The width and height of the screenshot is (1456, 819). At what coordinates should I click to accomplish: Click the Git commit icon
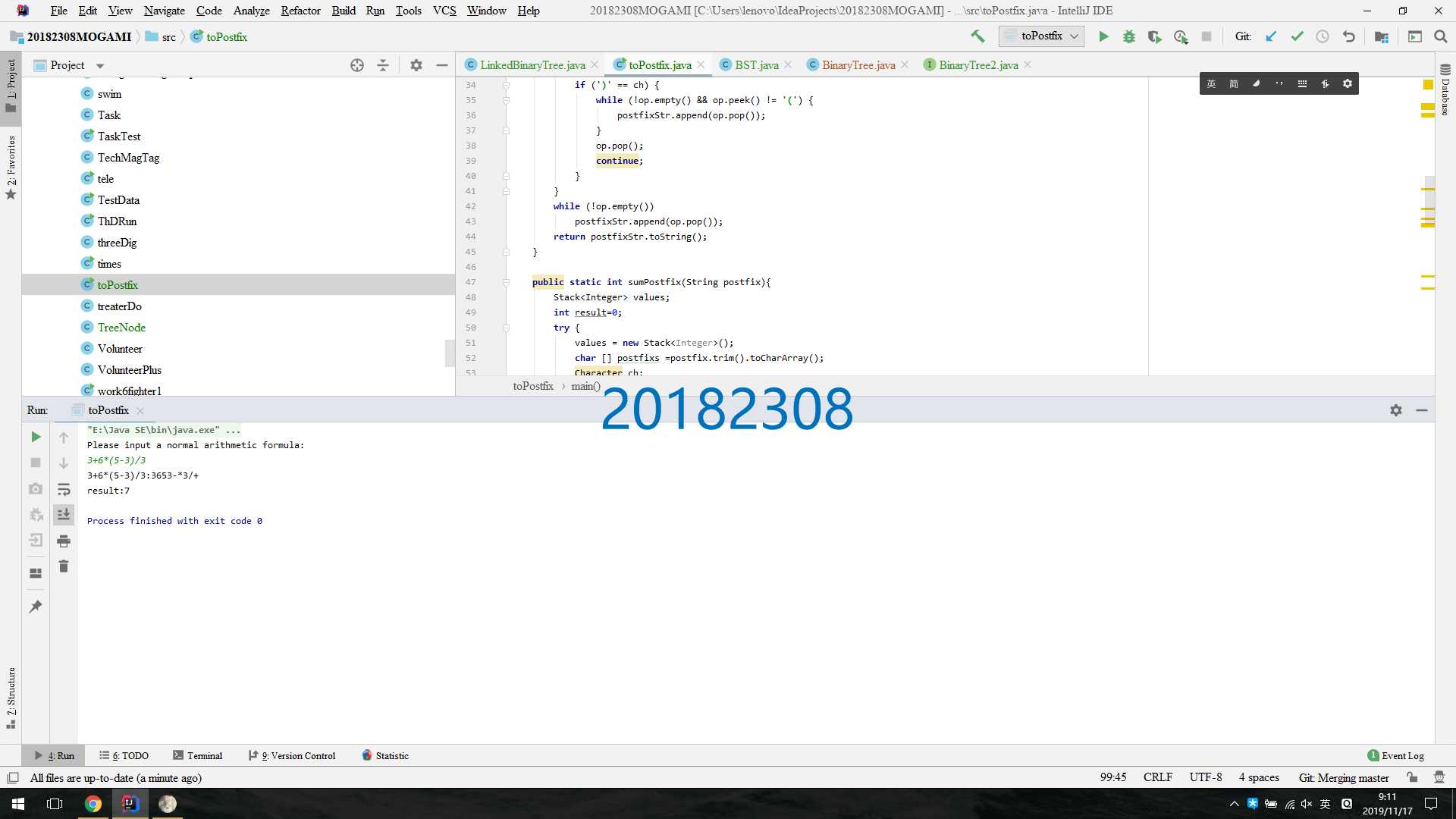pos(1298,37)
